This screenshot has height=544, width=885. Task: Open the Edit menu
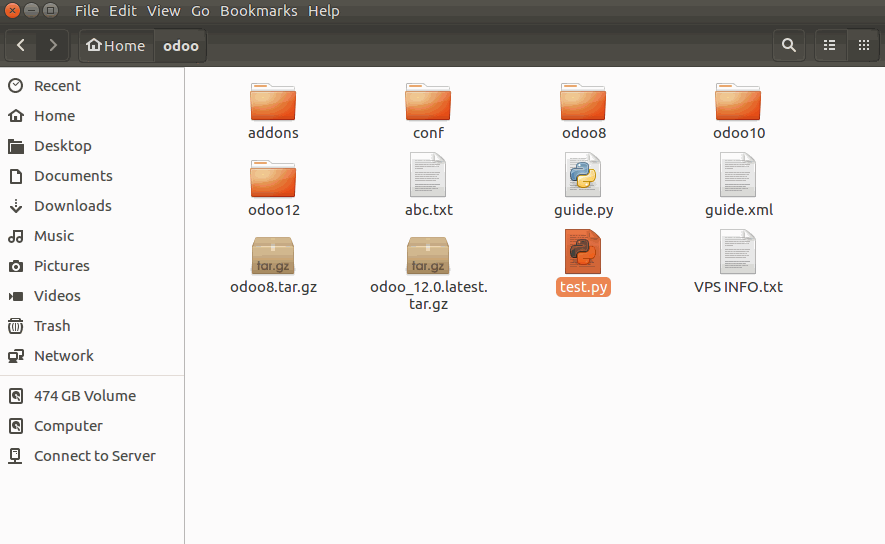pyautogui.click(x=123, y=11)
